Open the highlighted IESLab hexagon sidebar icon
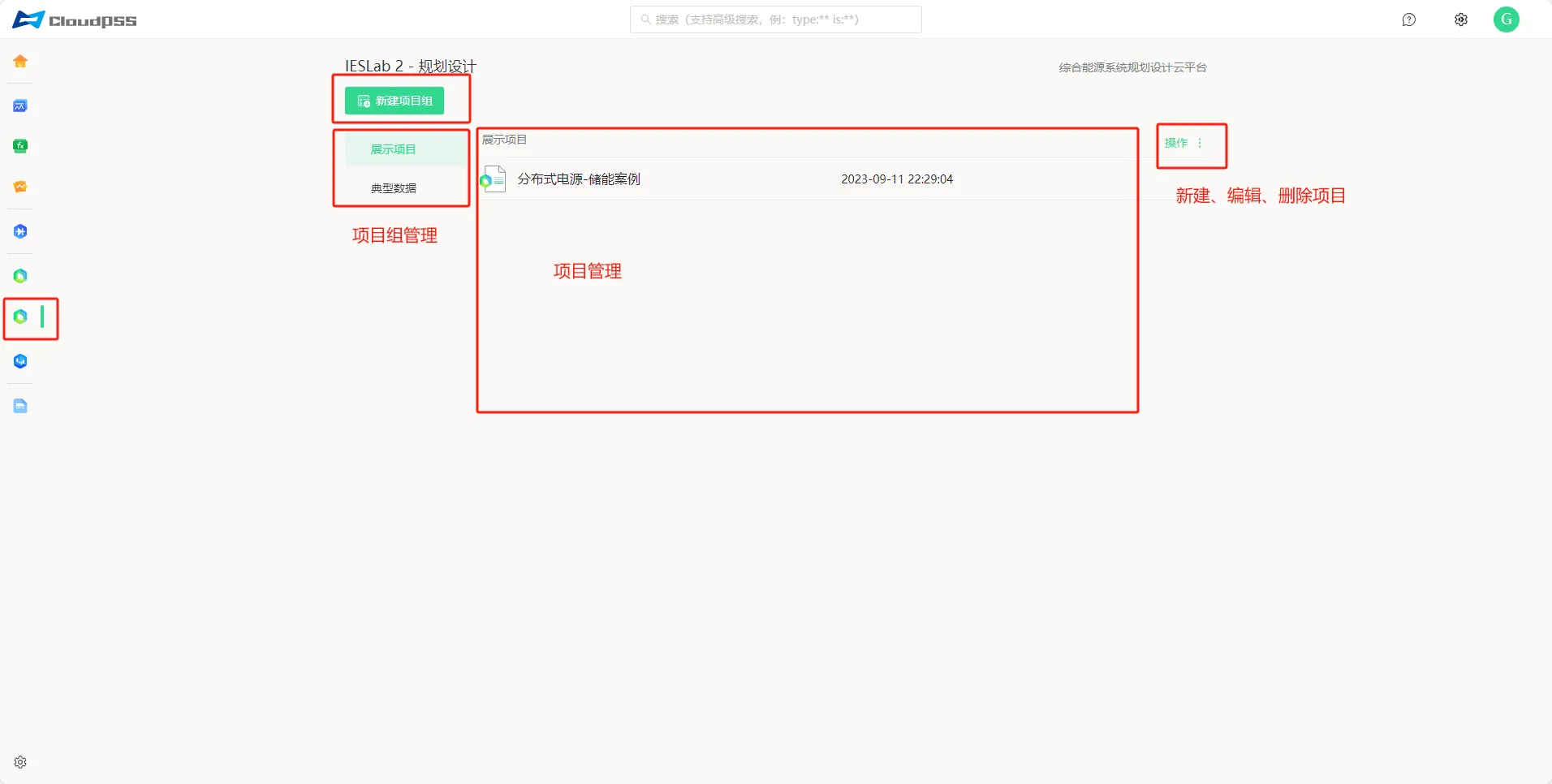The height and width of the screenshot is (784, 1552). tap(20, 317)
